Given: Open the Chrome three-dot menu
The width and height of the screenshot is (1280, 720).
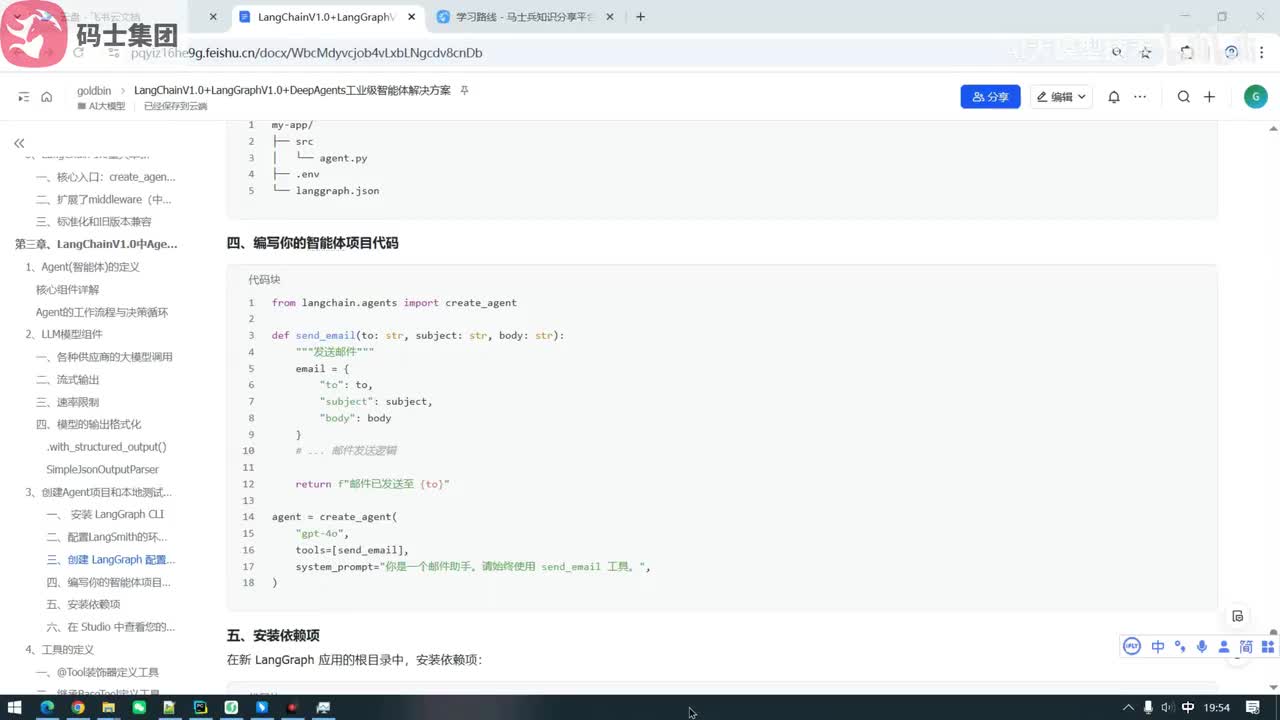Looking at the screenshot, I should [1260, 53].
